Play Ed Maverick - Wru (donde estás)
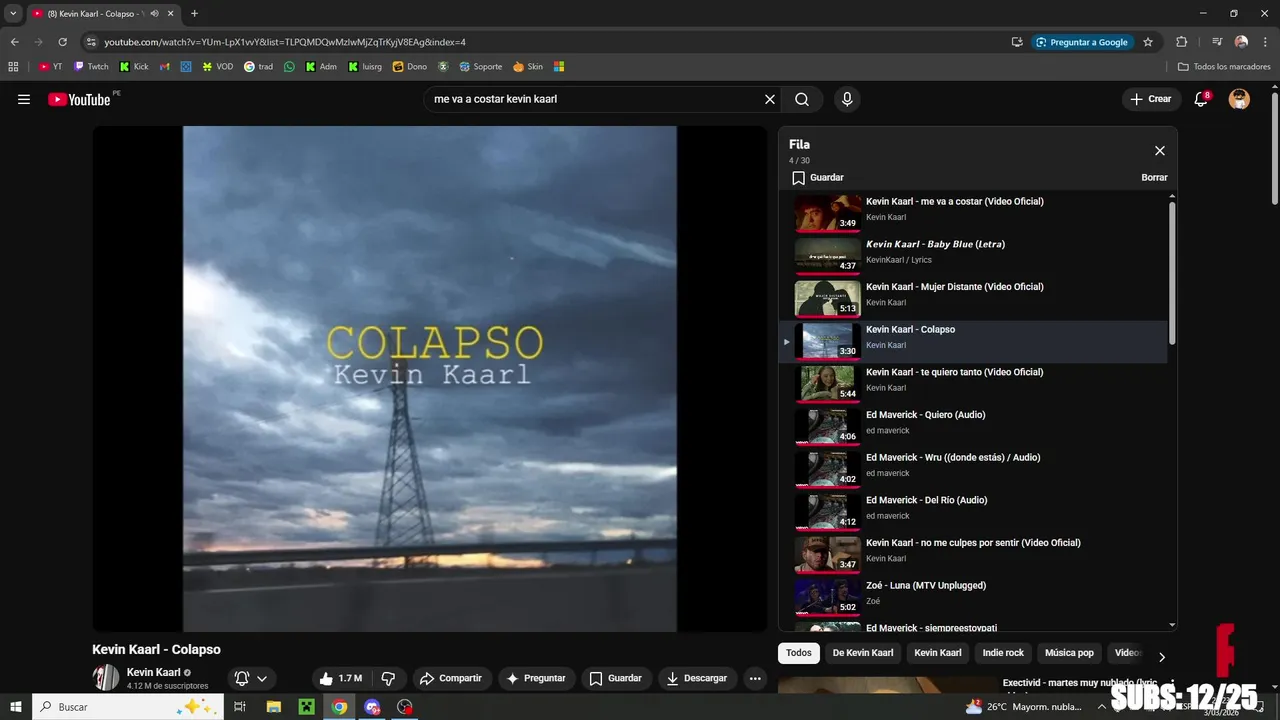 pos(973,469)
